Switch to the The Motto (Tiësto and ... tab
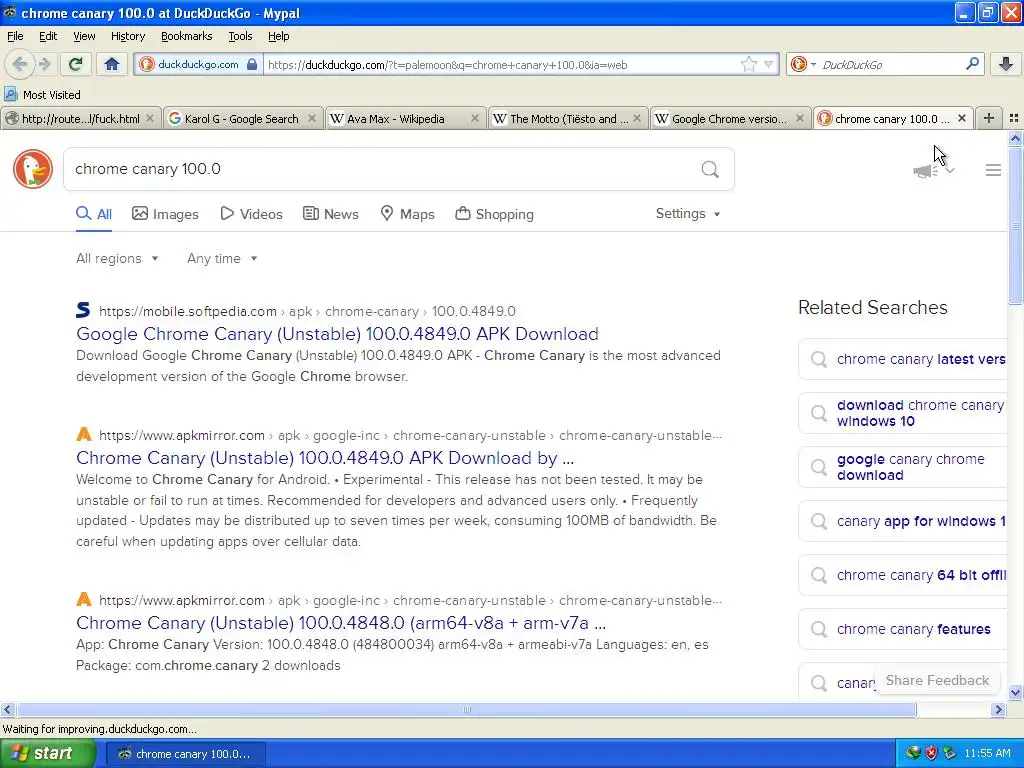Viewport: 1024px width, 768px height. (x=568, y=118)
